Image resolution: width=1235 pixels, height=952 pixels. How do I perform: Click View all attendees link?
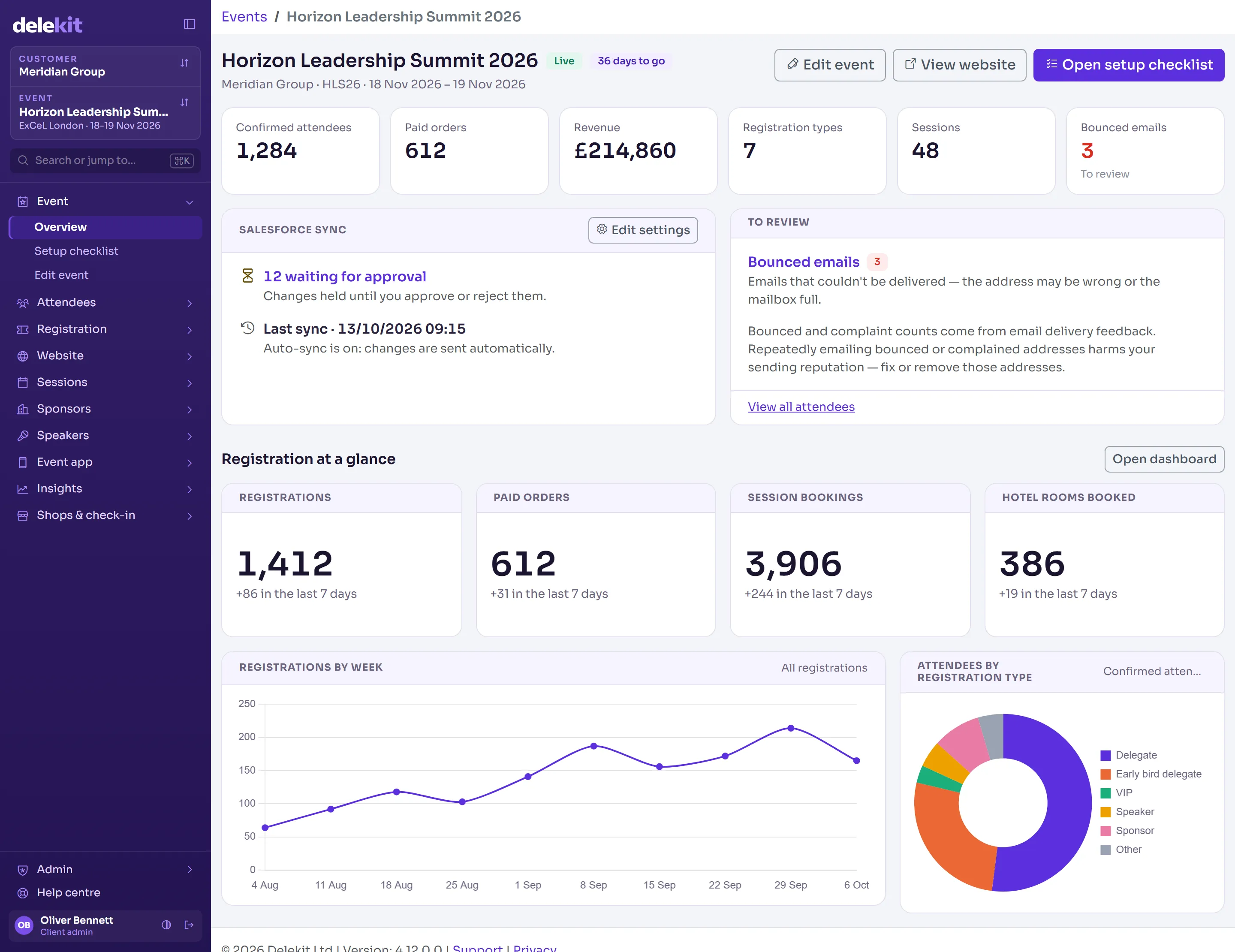tap(801, 407)
